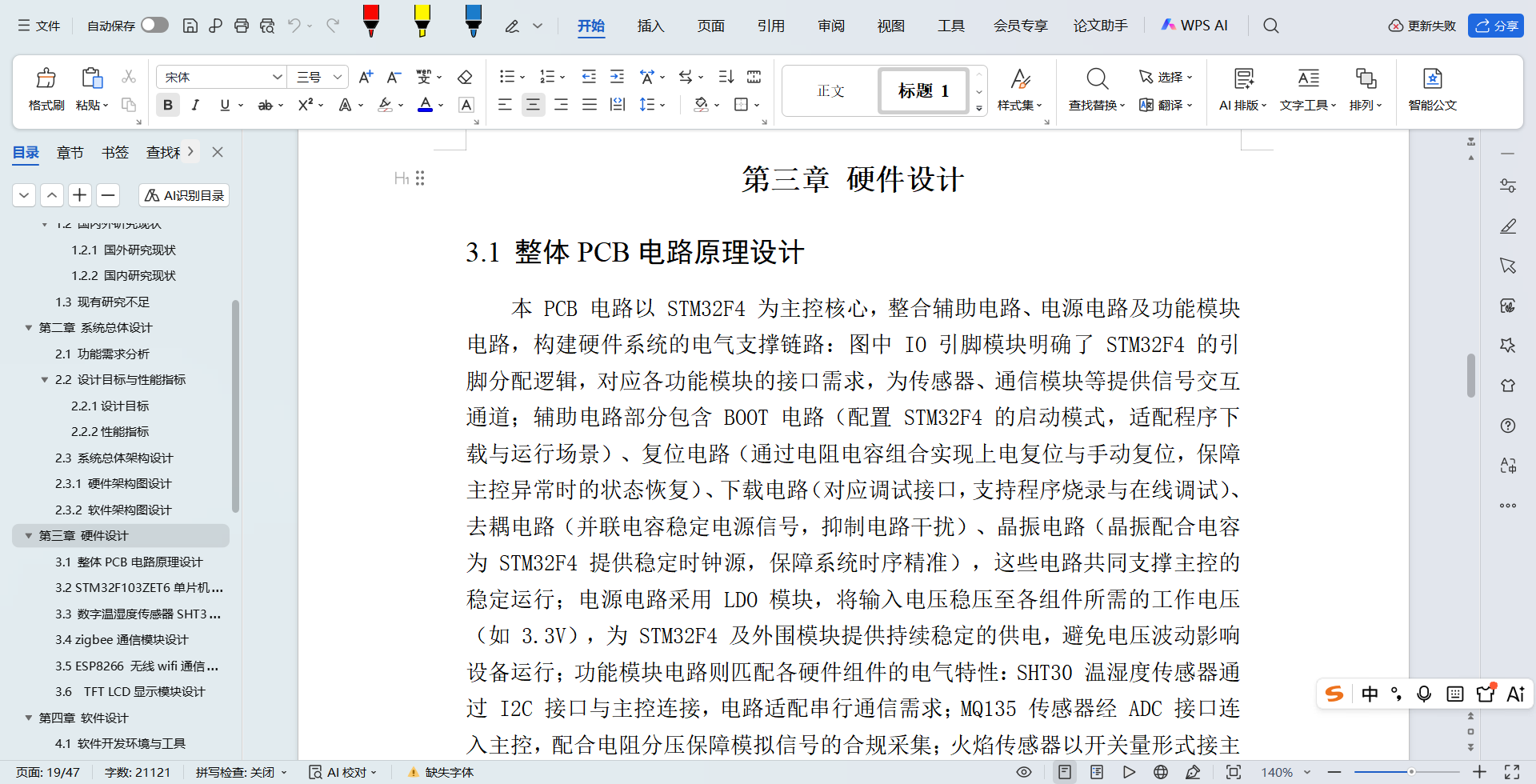Go to 3.4 zigbee 通信模块设计 heading
This screenshot has width=1536, height=784.
122,640
